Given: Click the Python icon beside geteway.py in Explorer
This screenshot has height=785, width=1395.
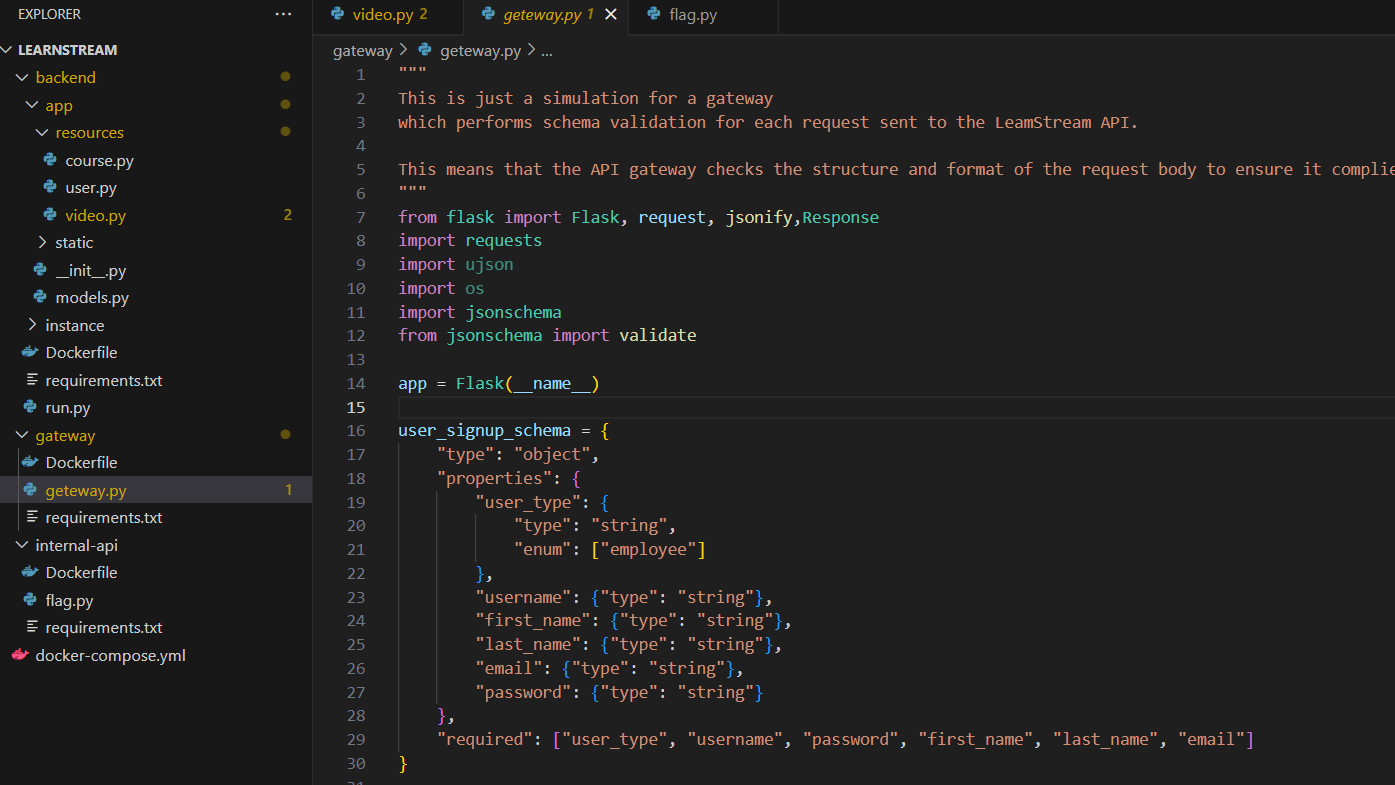Looking at the screenshot, I should (x=30, y=490).
